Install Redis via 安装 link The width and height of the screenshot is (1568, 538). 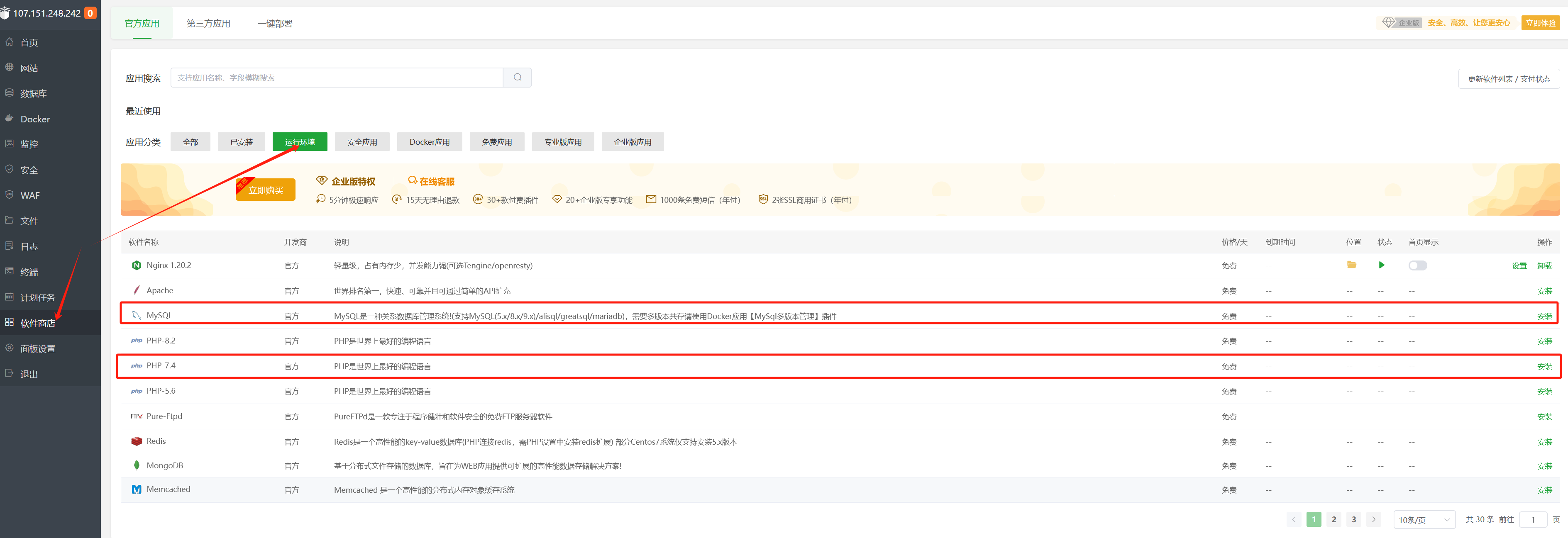point(1544,442)
